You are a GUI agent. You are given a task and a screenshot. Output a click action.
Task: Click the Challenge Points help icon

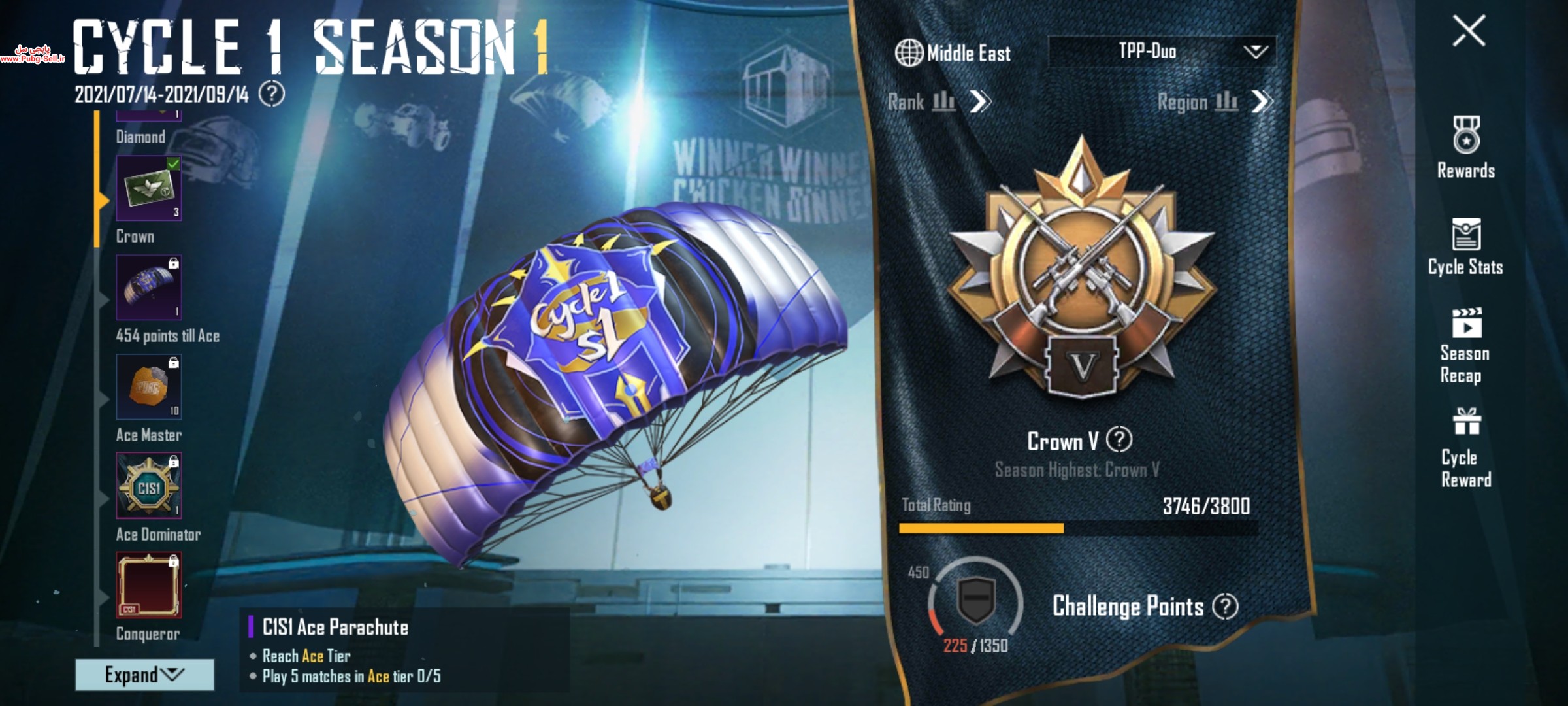click(1225, 607)
